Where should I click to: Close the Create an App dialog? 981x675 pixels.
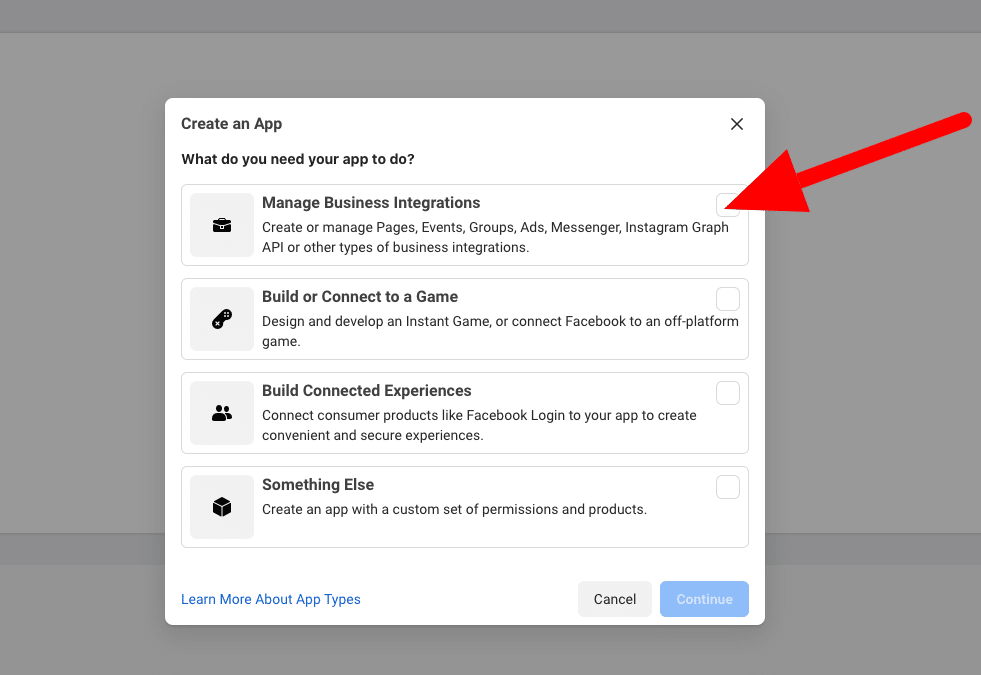coord(737,124)
